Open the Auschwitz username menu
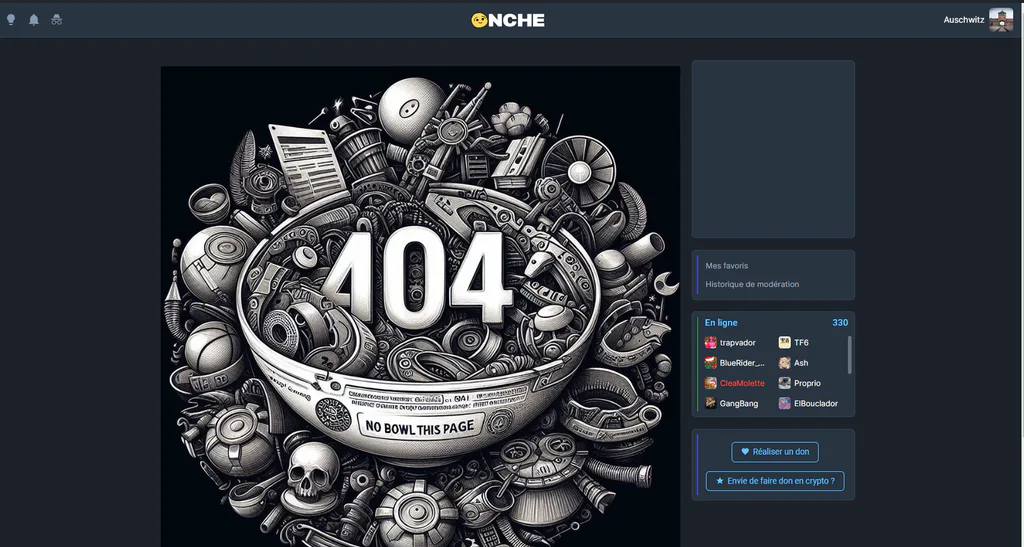The width and height of the screenshot is (1024, 547). coord(963,20)
